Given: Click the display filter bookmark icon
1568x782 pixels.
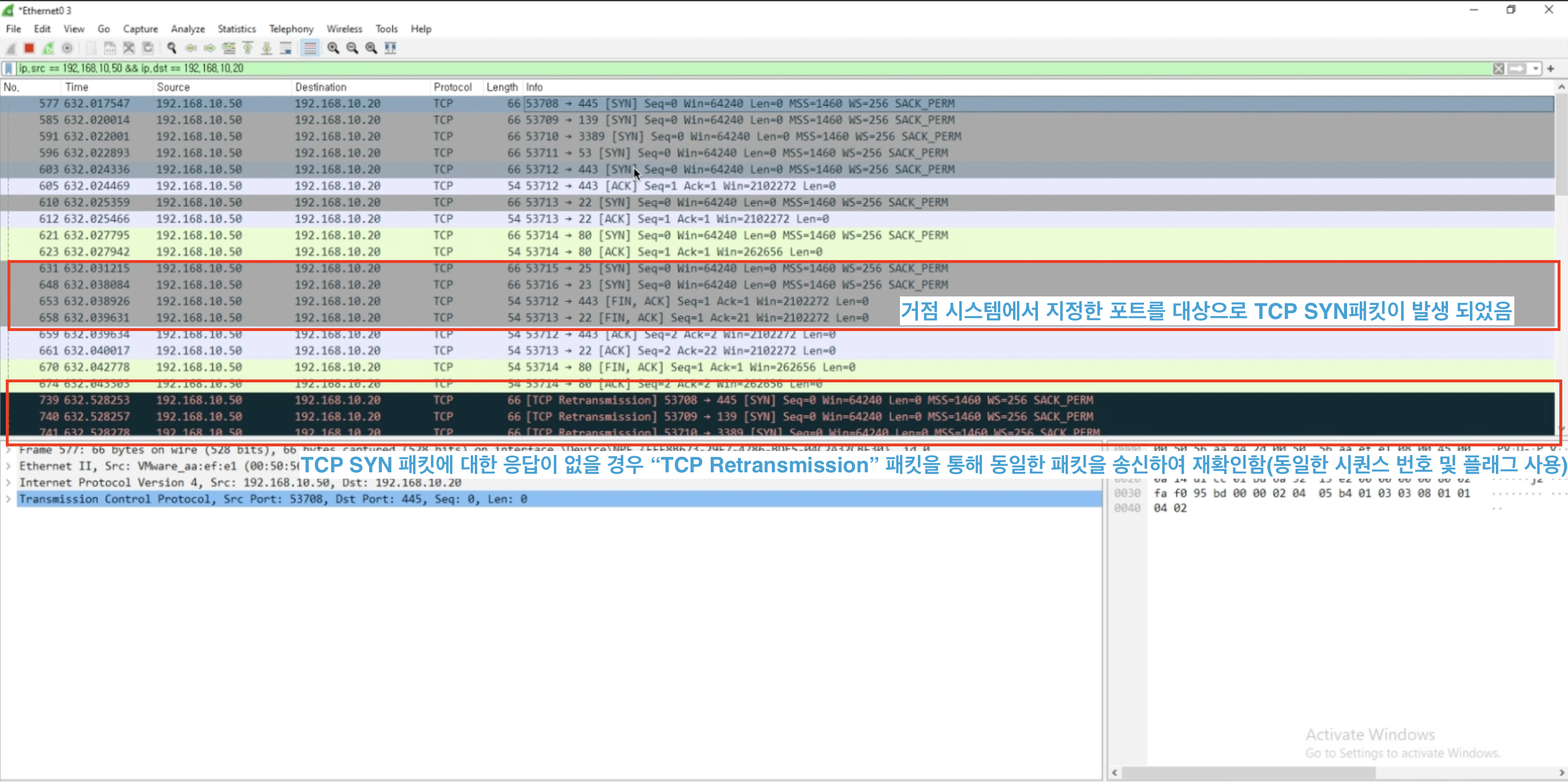Looking at the screenshot, I should click(x=9, y=68).
